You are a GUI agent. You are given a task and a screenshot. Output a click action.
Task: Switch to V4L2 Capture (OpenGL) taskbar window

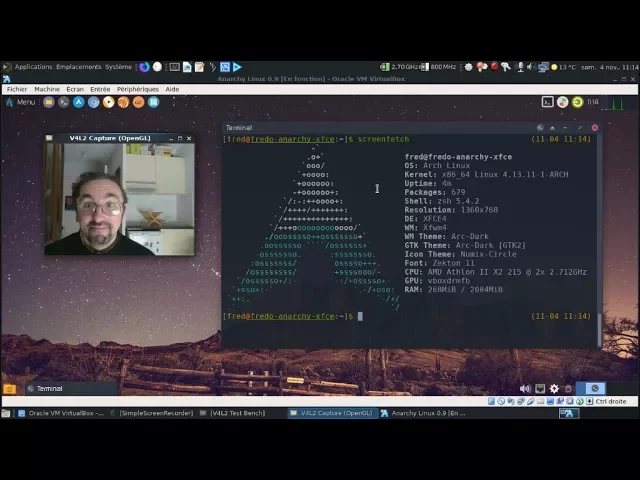[x=332, y=413]
